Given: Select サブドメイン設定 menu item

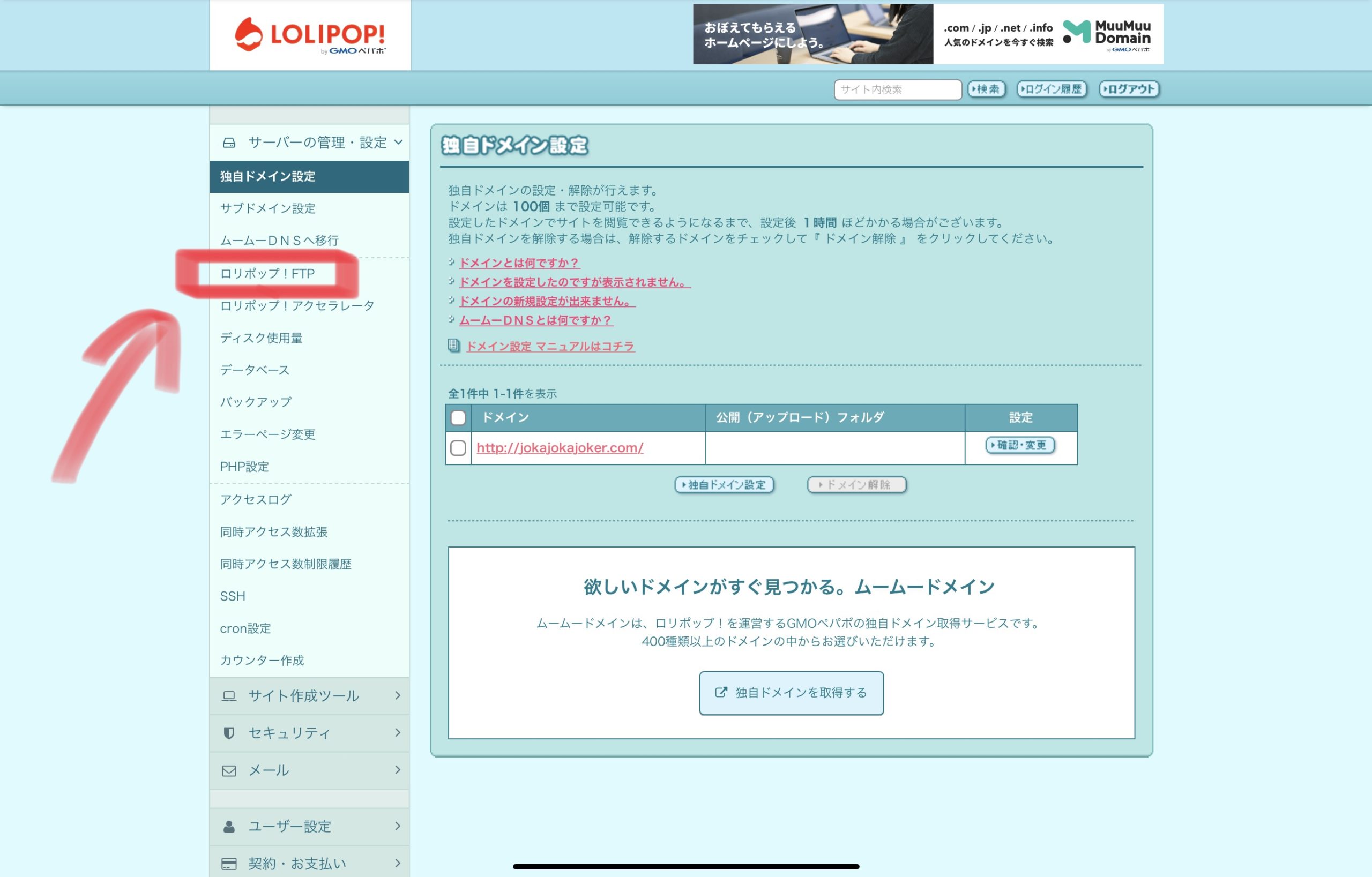Looking at the screenshot, I should tap(268, 208).
